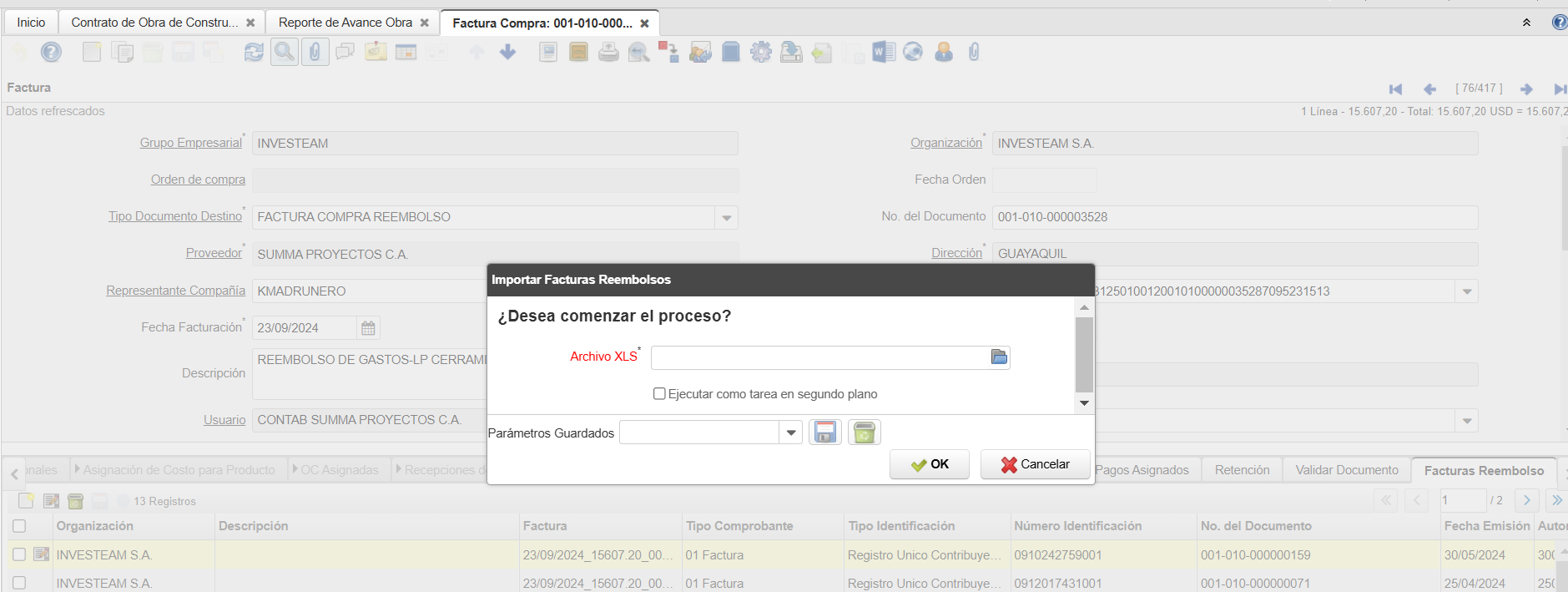Screen dimensions: 1568x592
Task: Tick the first INVESTEAM S.A. row checkbox
Action: [19, 554]
